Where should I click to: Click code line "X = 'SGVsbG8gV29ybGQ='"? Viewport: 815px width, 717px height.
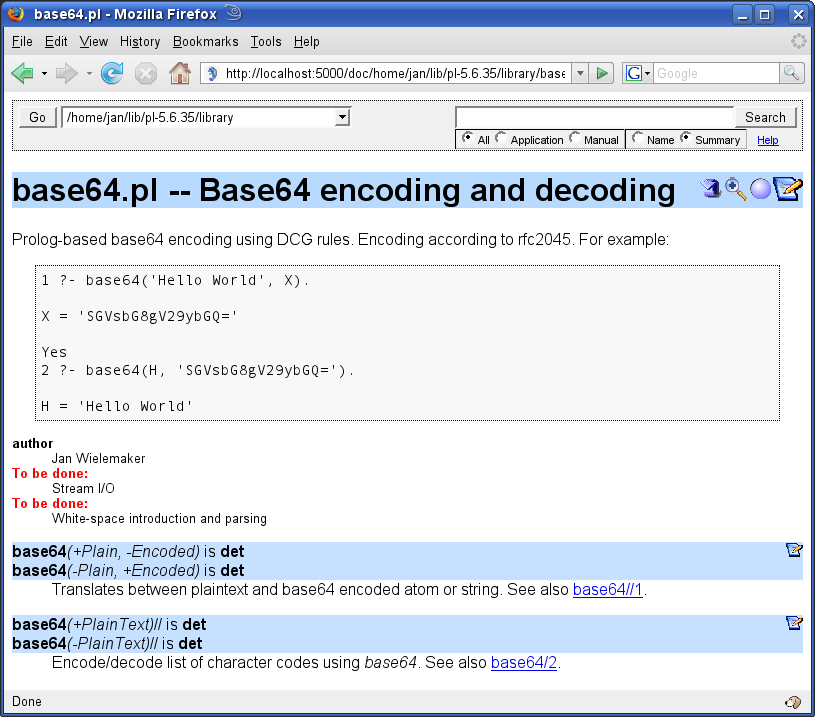point(139,316)
